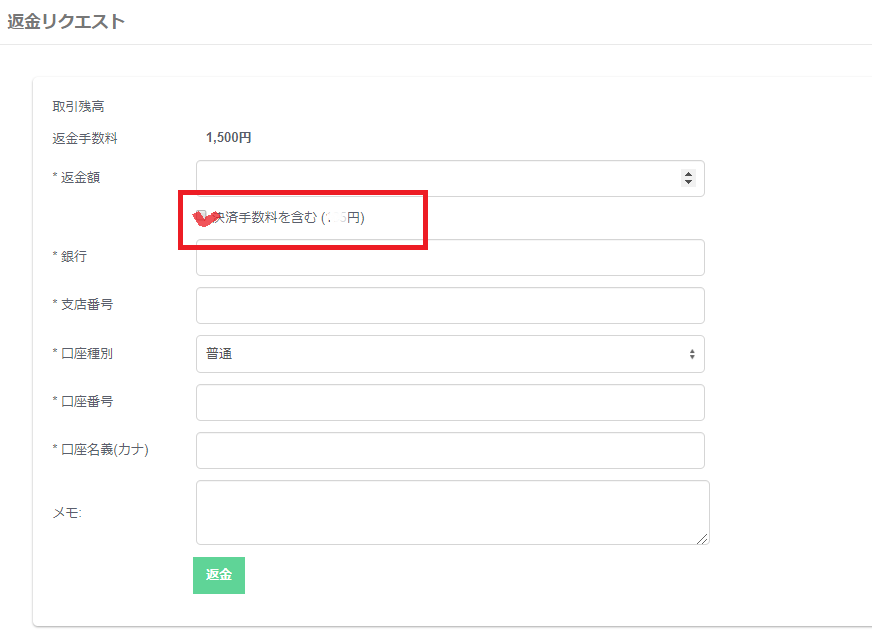
Task: Click inside the メモ text area
Action: [450, 512]
